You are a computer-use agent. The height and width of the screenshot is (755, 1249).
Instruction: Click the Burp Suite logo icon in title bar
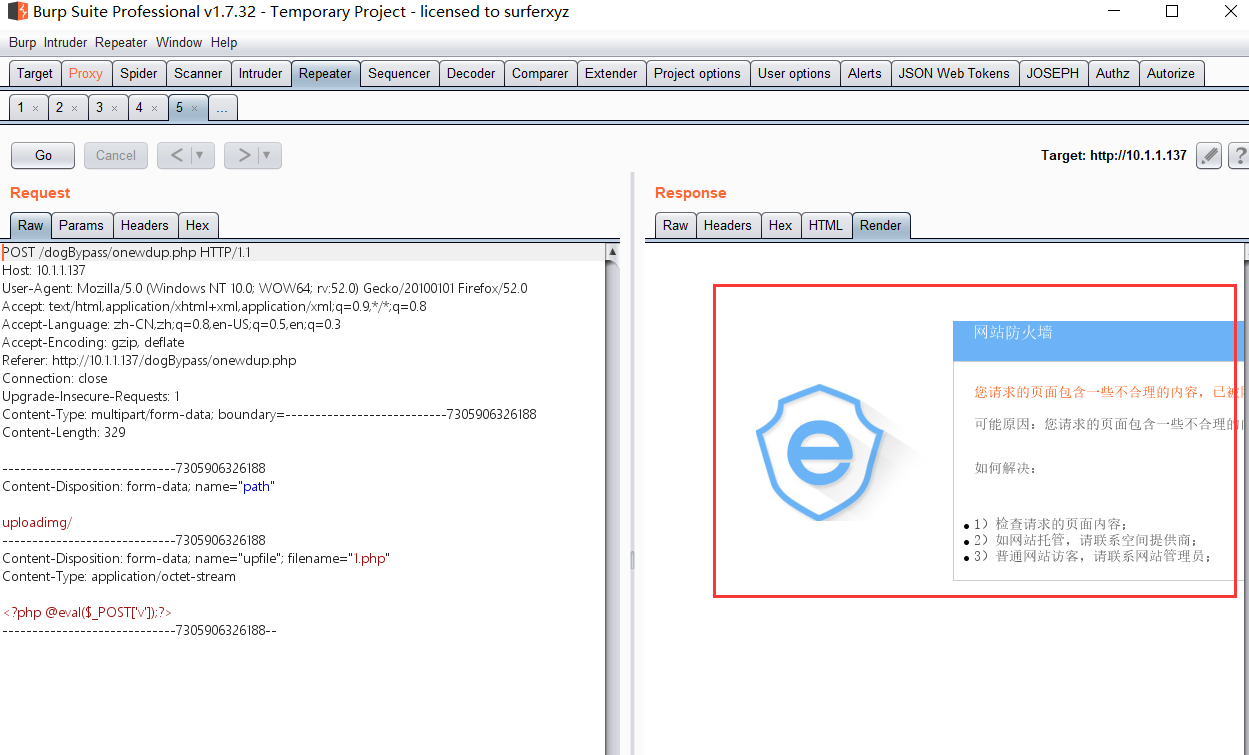pos(19,12)
